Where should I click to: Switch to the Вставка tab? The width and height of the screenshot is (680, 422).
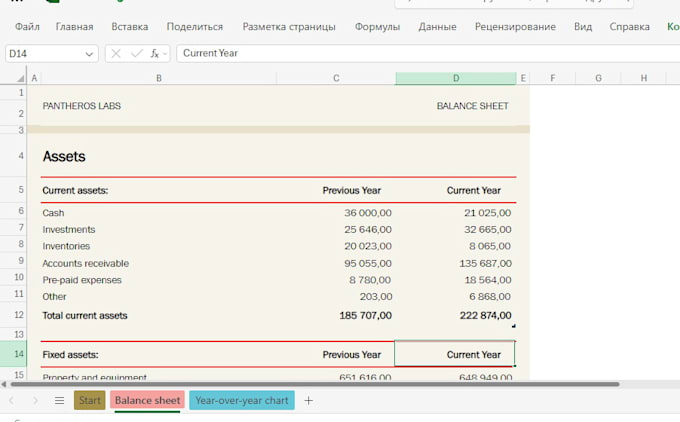tap(130, 27)
